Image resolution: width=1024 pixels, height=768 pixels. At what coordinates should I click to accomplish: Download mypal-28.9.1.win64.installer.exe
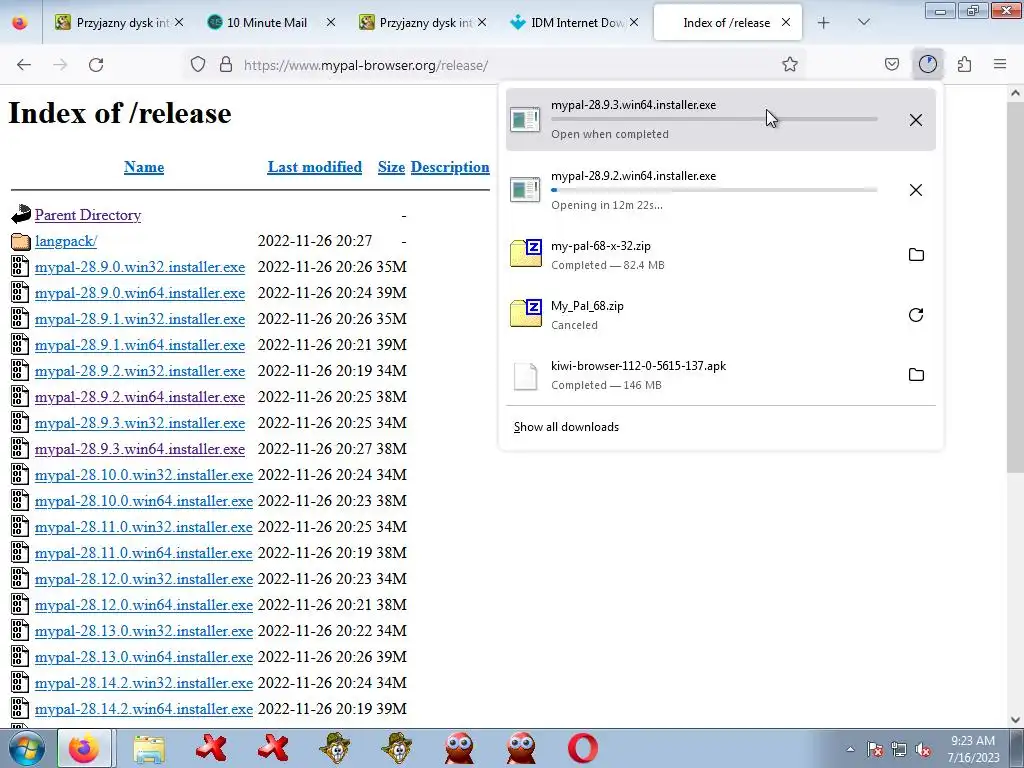[140, 345]
